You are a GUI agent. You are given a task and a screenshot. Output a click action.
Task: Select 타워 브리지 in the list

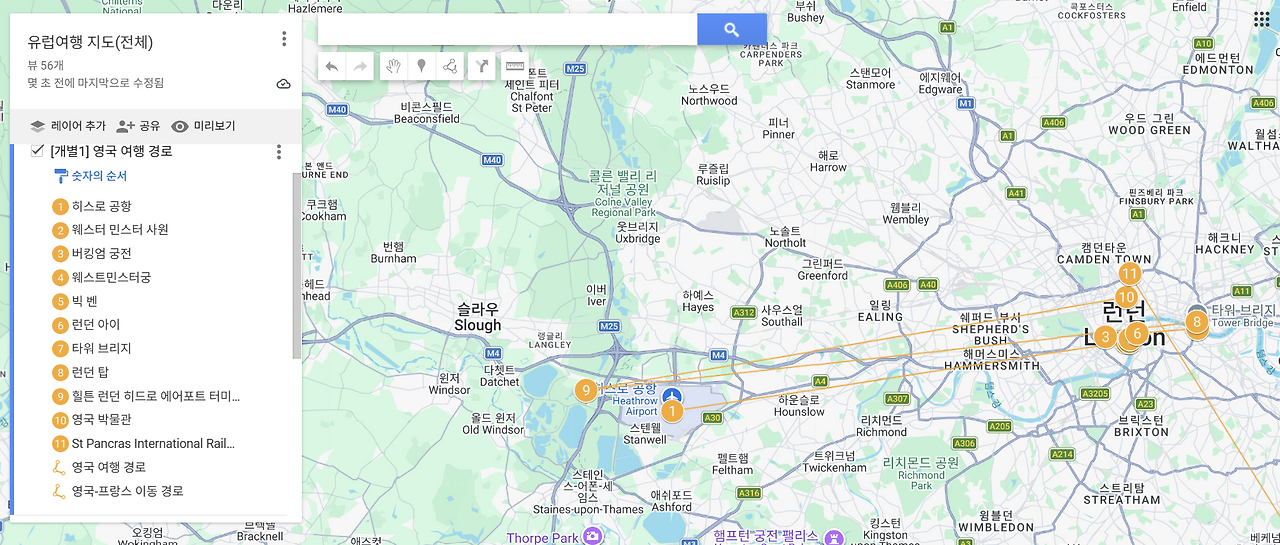pyautogui.click(x=101, y=349)
